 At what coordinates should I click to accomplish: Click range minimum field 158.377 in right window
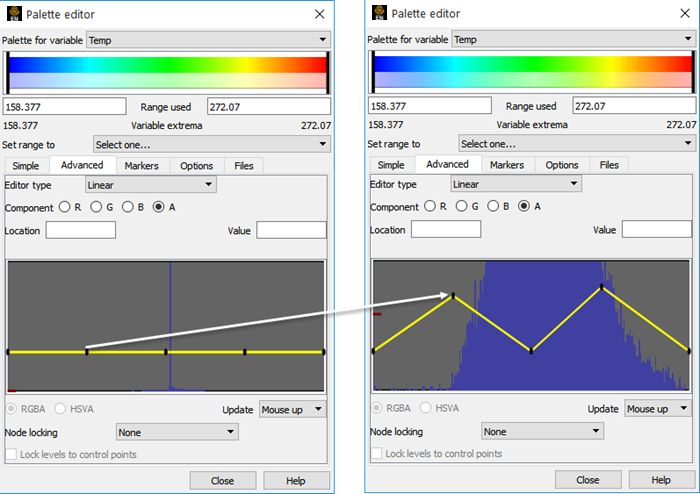point(430,106)
